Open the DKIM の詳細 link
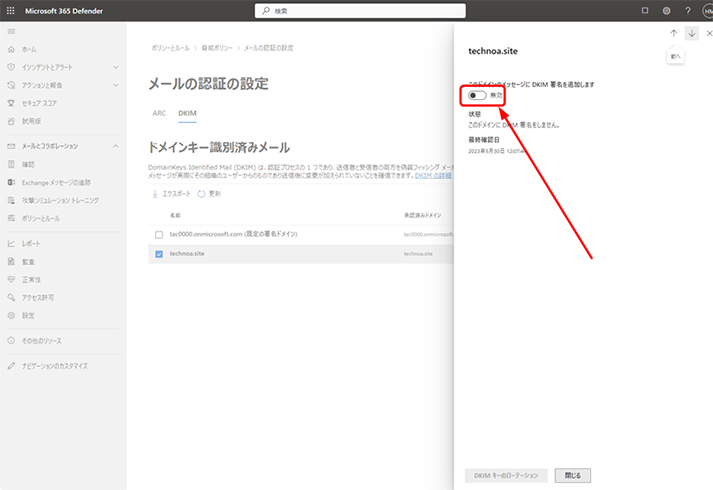The image size is (713, 490). coord(433,175)
